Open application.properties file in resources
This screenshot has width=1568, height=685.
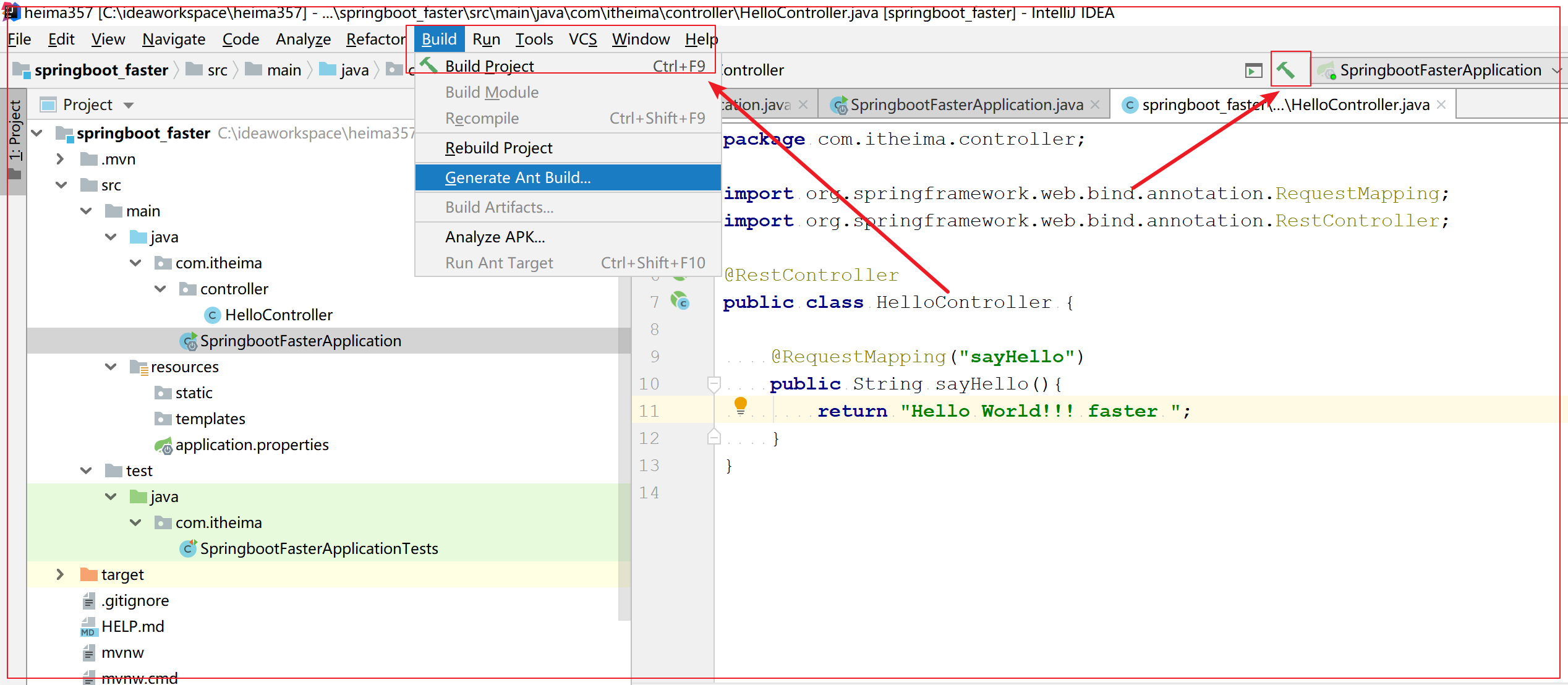(252, 445)
